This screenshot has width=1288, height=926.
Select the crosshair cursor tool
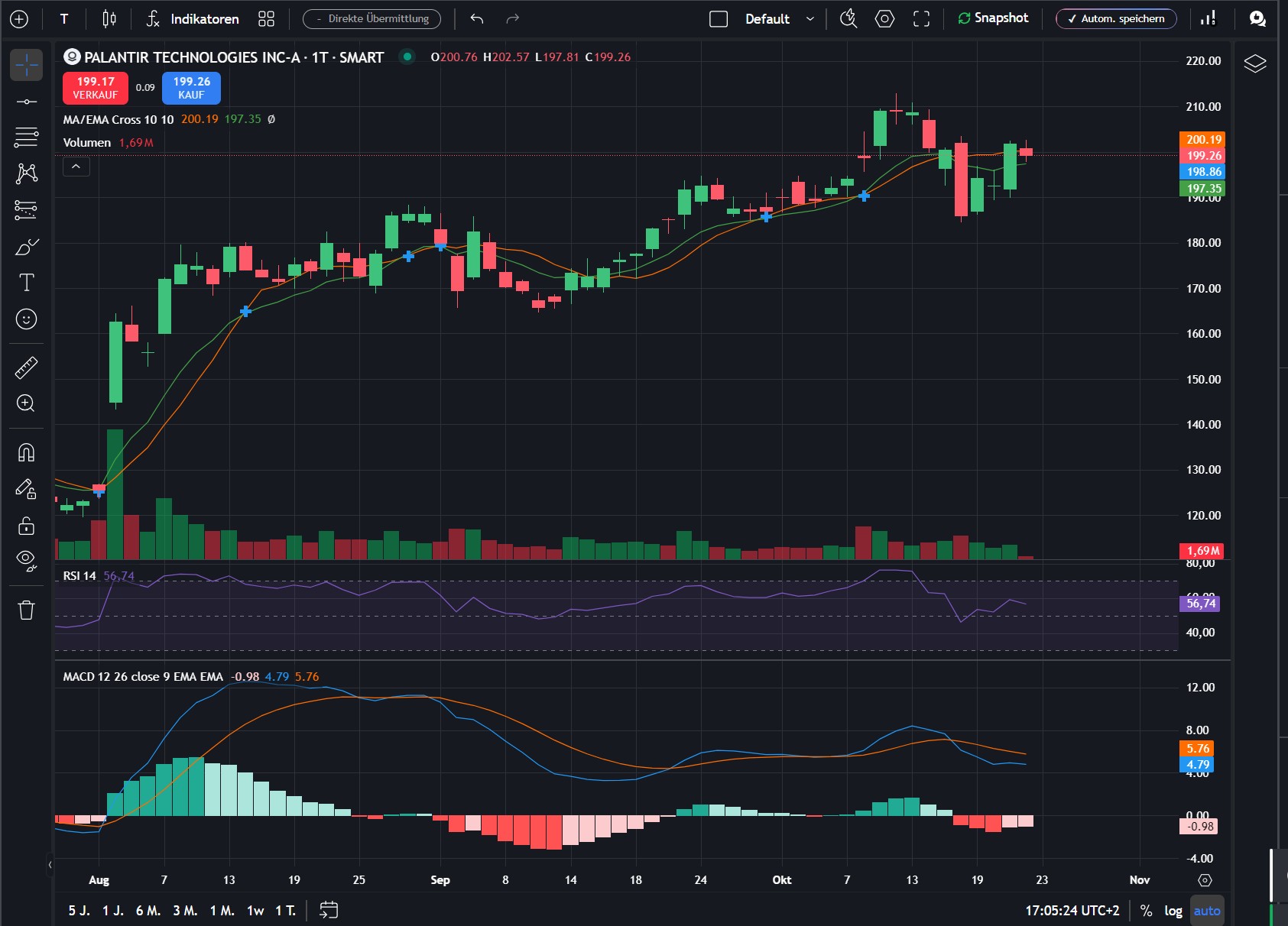pos(26,65)
